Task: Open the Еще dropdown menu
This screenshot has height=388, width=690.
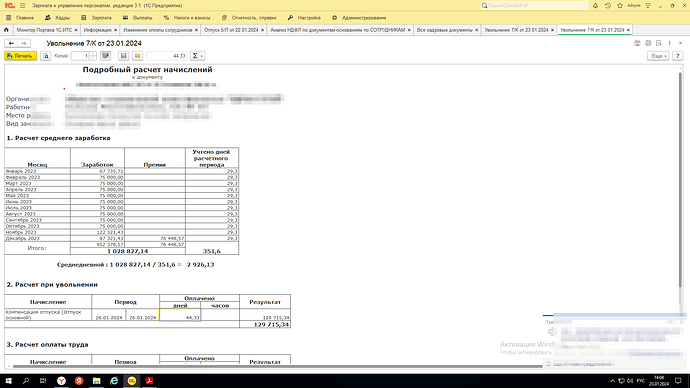Action: pyautogui.click(x=658, y=56)
